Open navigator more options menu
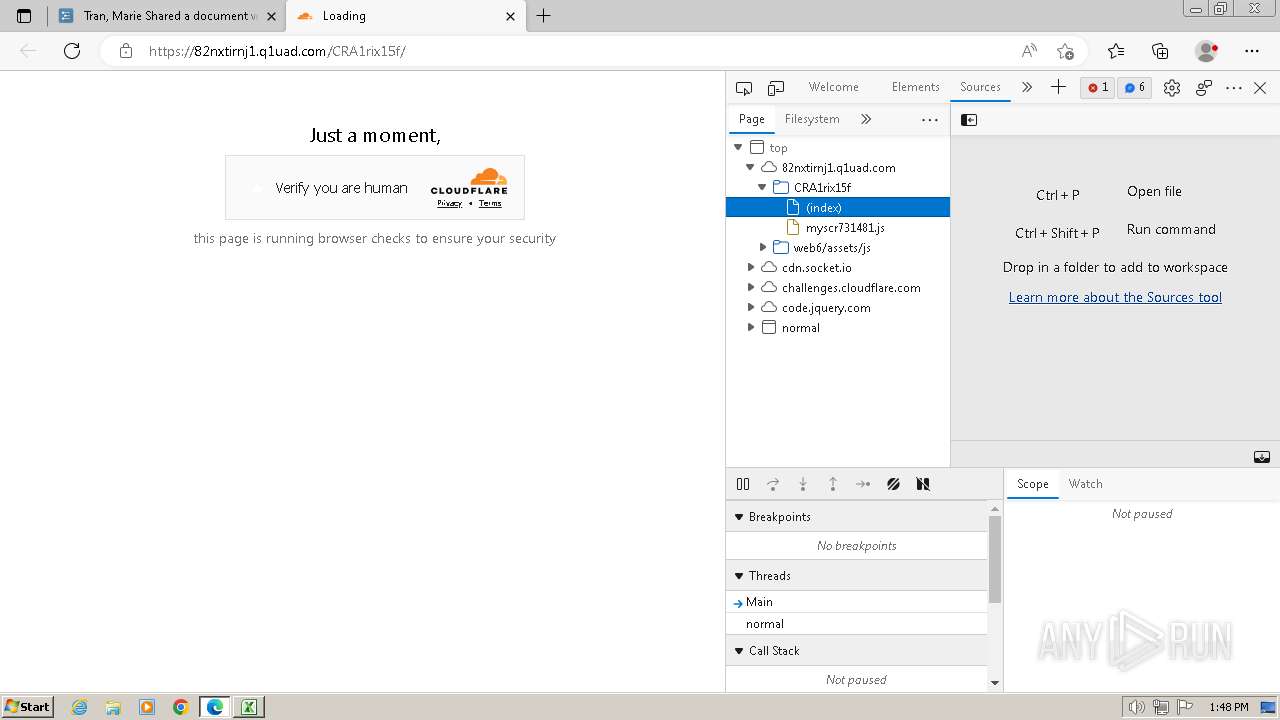This screenshot has height=720, width=1280. tap(930, 119)
